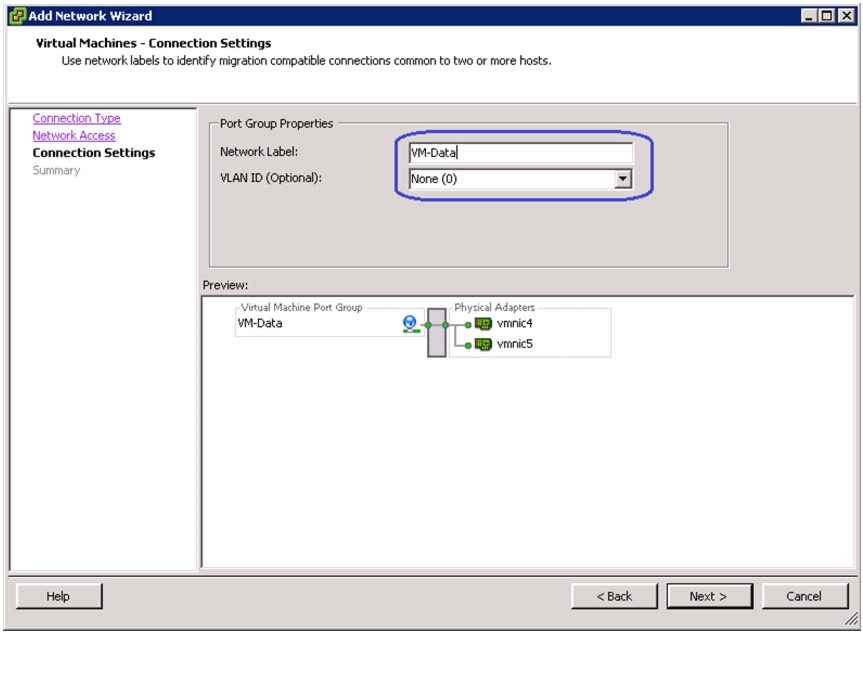863x675 pixels.
Task: Click the Virtual Machine Port Group label
Action: point(302,307)
